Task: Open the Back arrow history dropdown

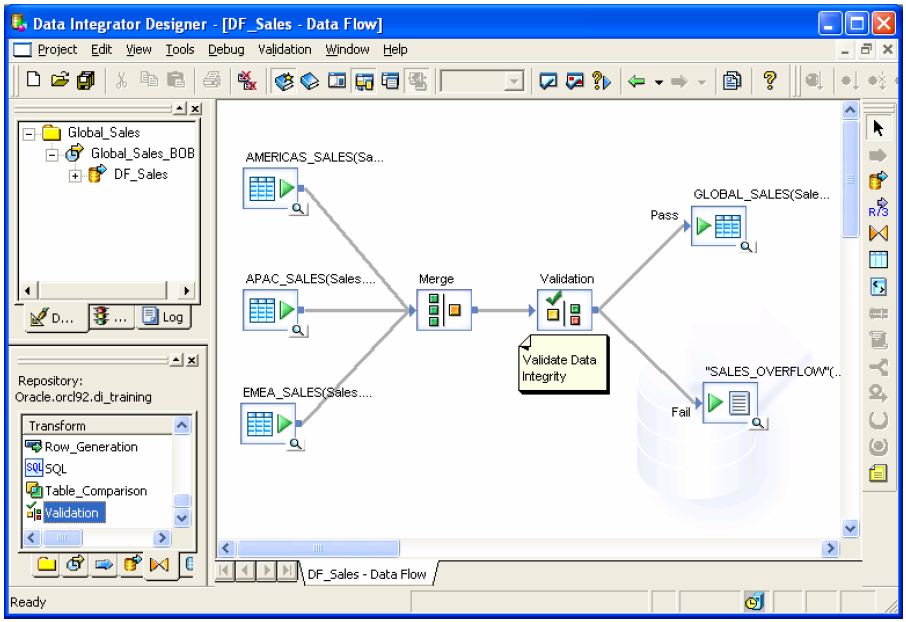Action: (x=659, y=83)
